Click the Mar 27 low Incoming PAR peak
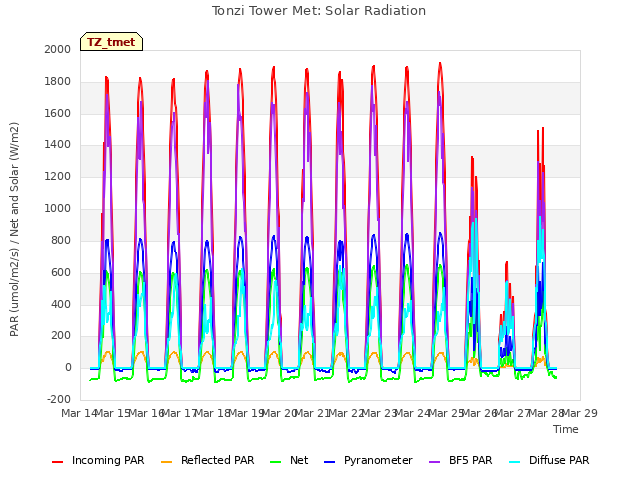 tap(507, 263)
